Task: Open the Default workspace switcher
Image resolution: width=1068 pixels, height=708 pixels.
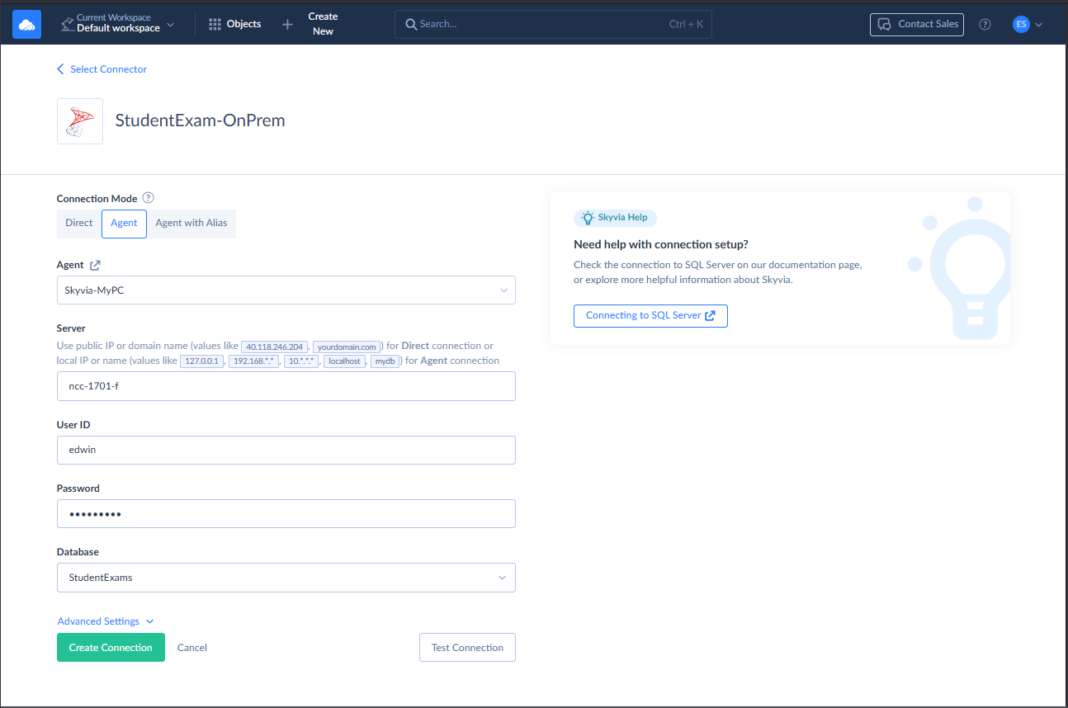Action: [117, 23]
